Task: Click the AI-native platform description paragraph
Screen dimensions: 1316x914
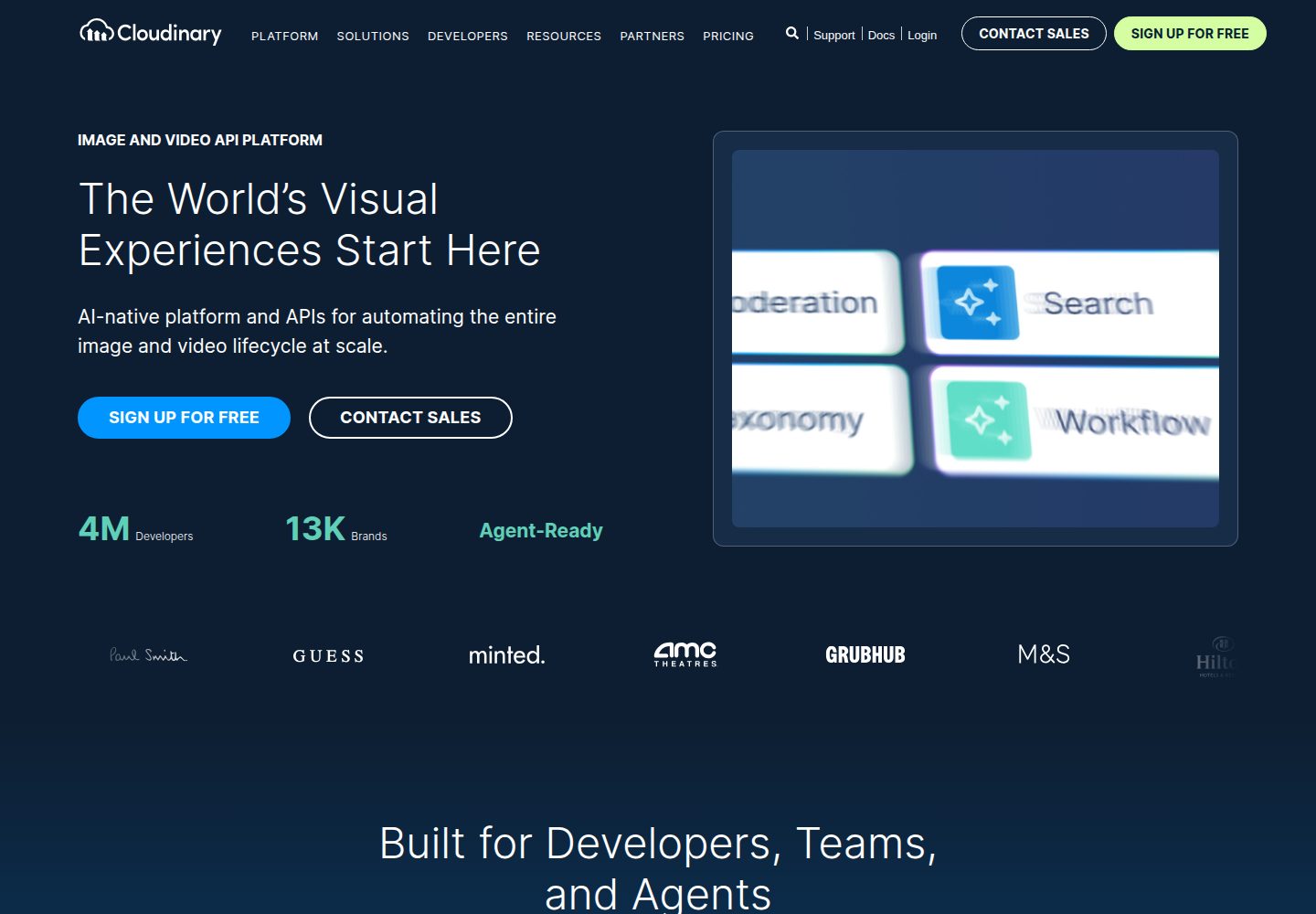Action: [317, 331]
